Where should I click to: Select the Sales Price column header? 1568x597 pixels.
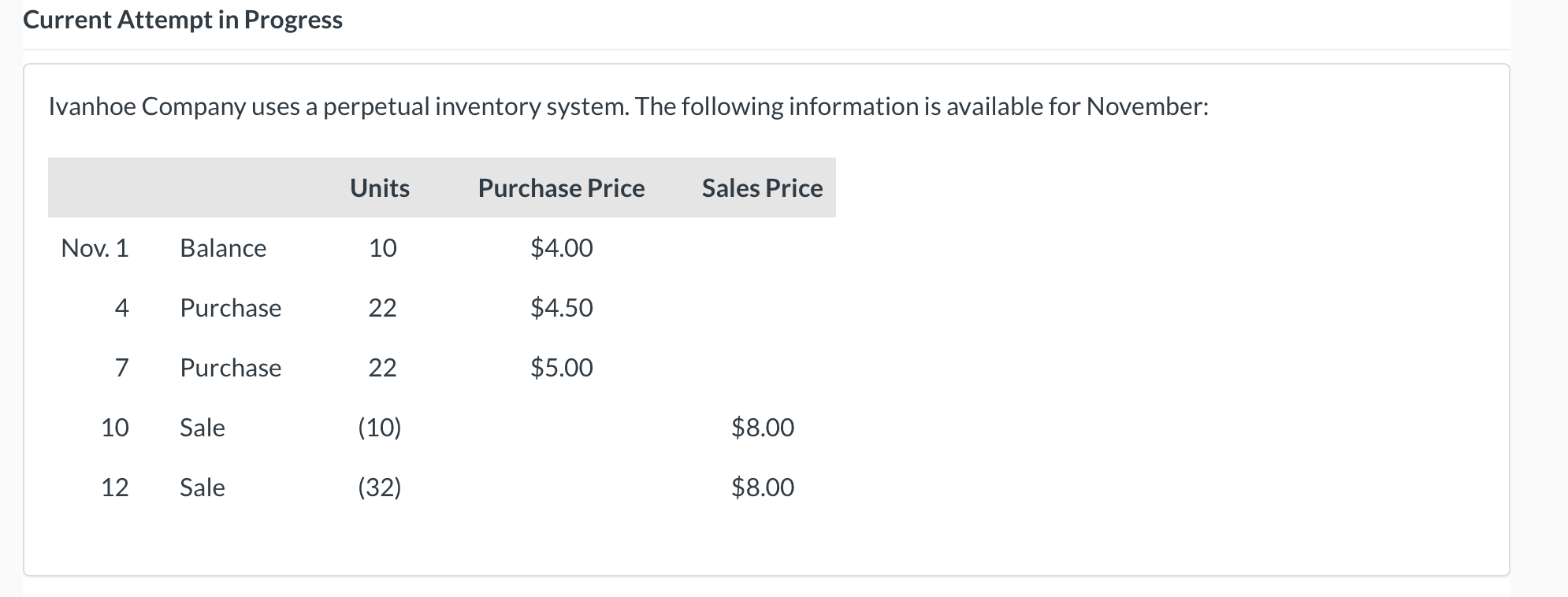(762, 188)
